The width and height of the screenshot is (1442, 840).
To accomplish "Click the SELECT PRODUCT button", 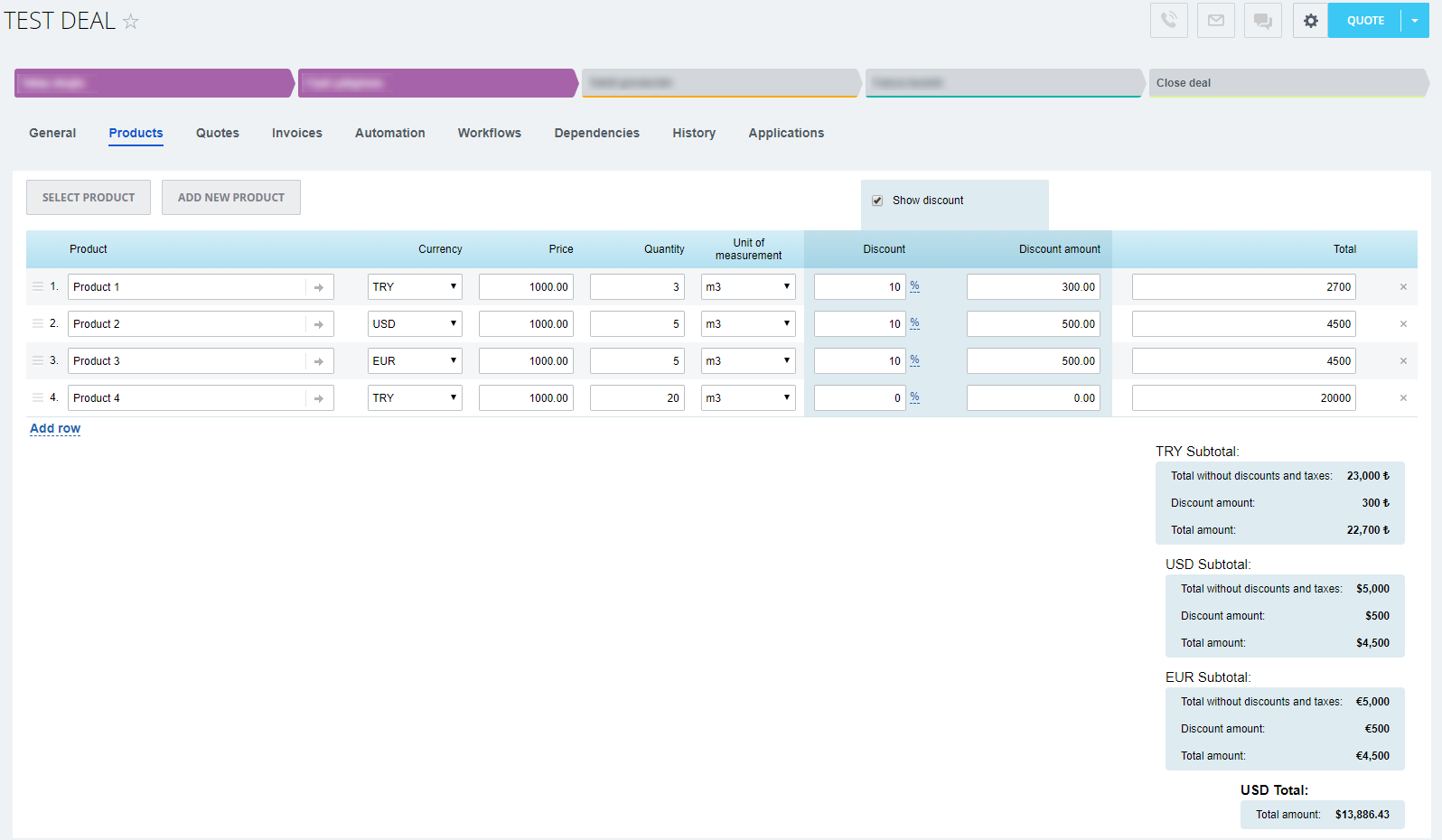I will click(x=89, y=197).
